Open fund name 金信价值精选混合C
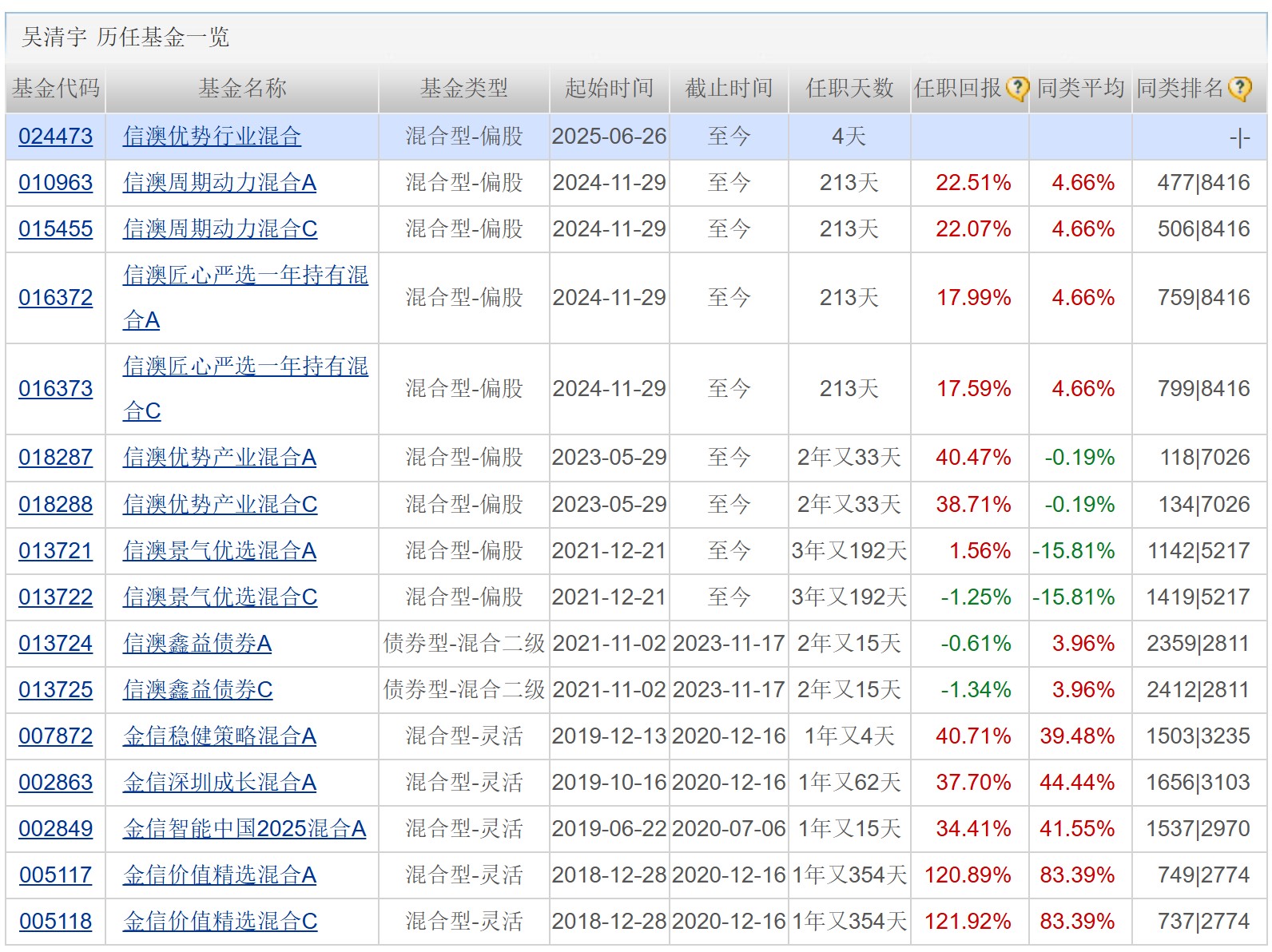The image size is (1272, 952). pos(220,922)
